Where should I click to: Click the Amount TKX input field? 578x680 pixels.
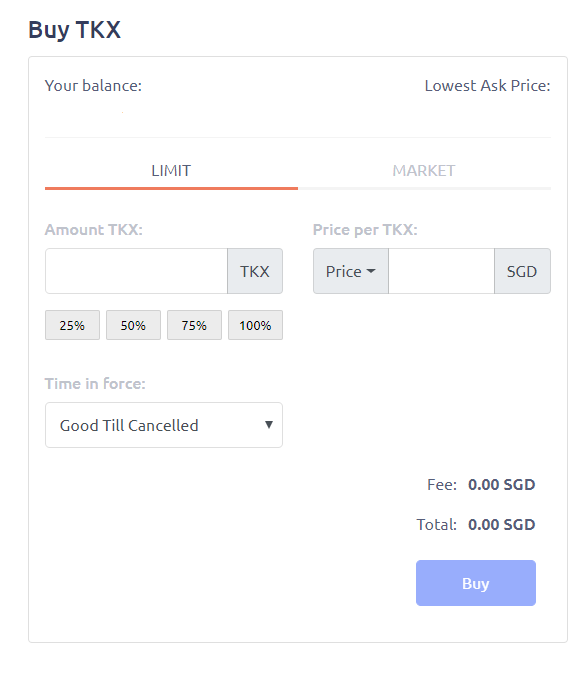click(137, 271)
